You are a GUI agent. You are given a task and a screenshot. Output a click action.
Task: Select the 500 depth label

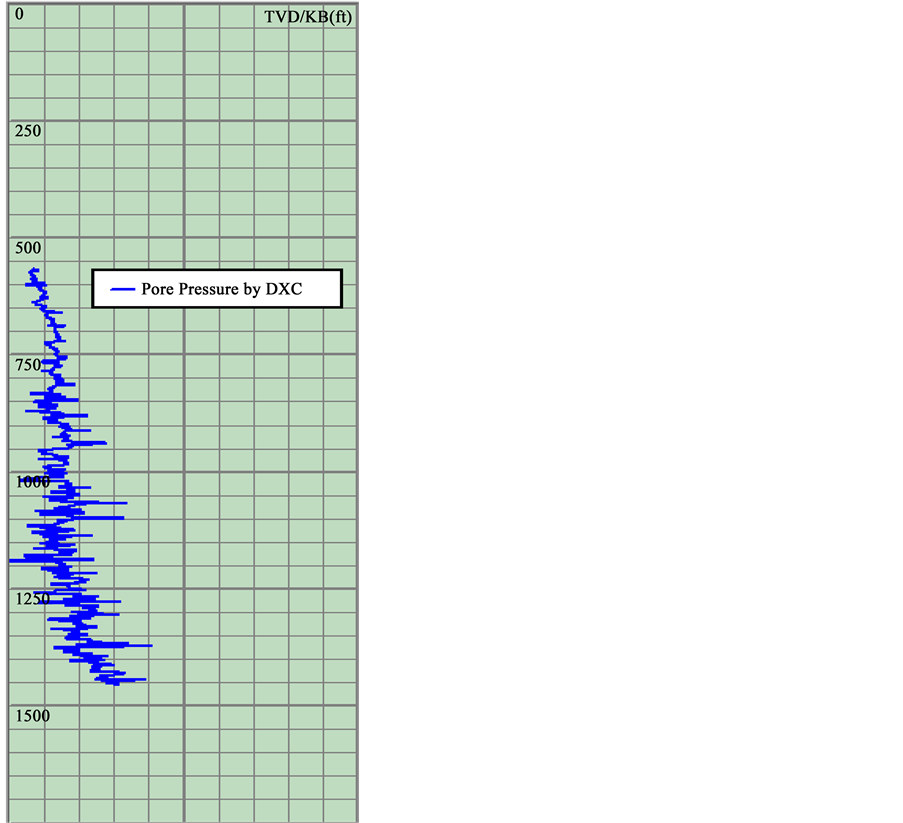28,248
